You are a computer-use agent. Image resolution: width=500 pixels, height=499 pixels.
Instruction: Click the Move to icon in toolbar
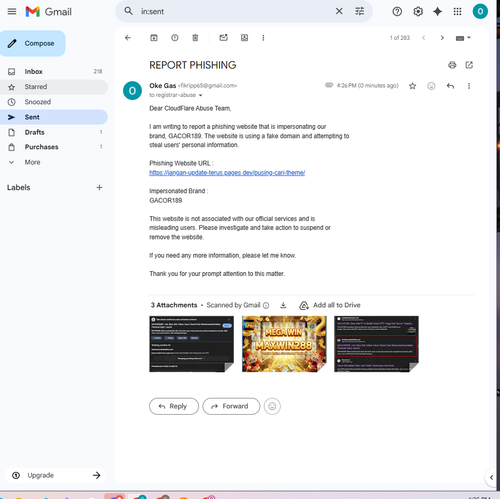tap(244, 38)
